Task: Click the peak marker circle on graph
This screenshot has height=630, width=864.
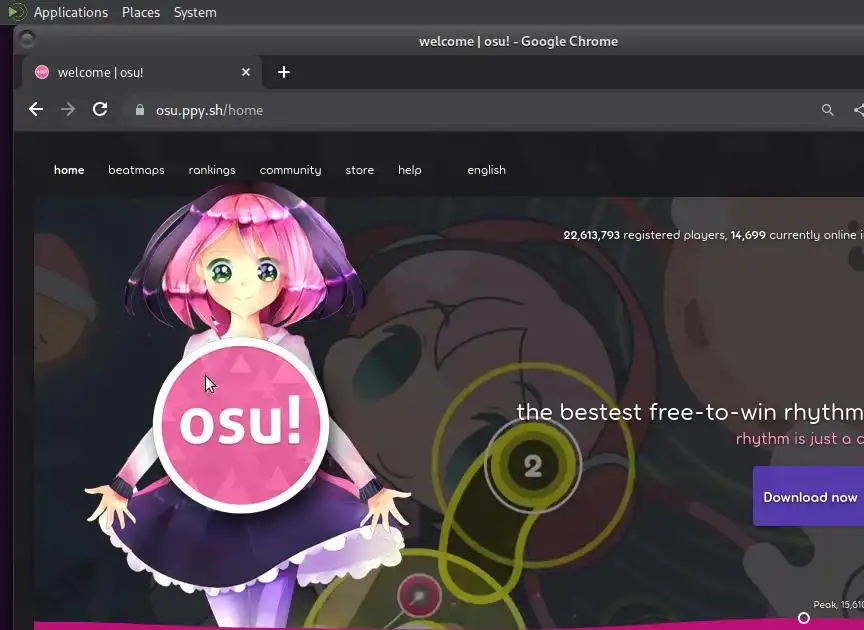Action: click(x=804, y=618)
